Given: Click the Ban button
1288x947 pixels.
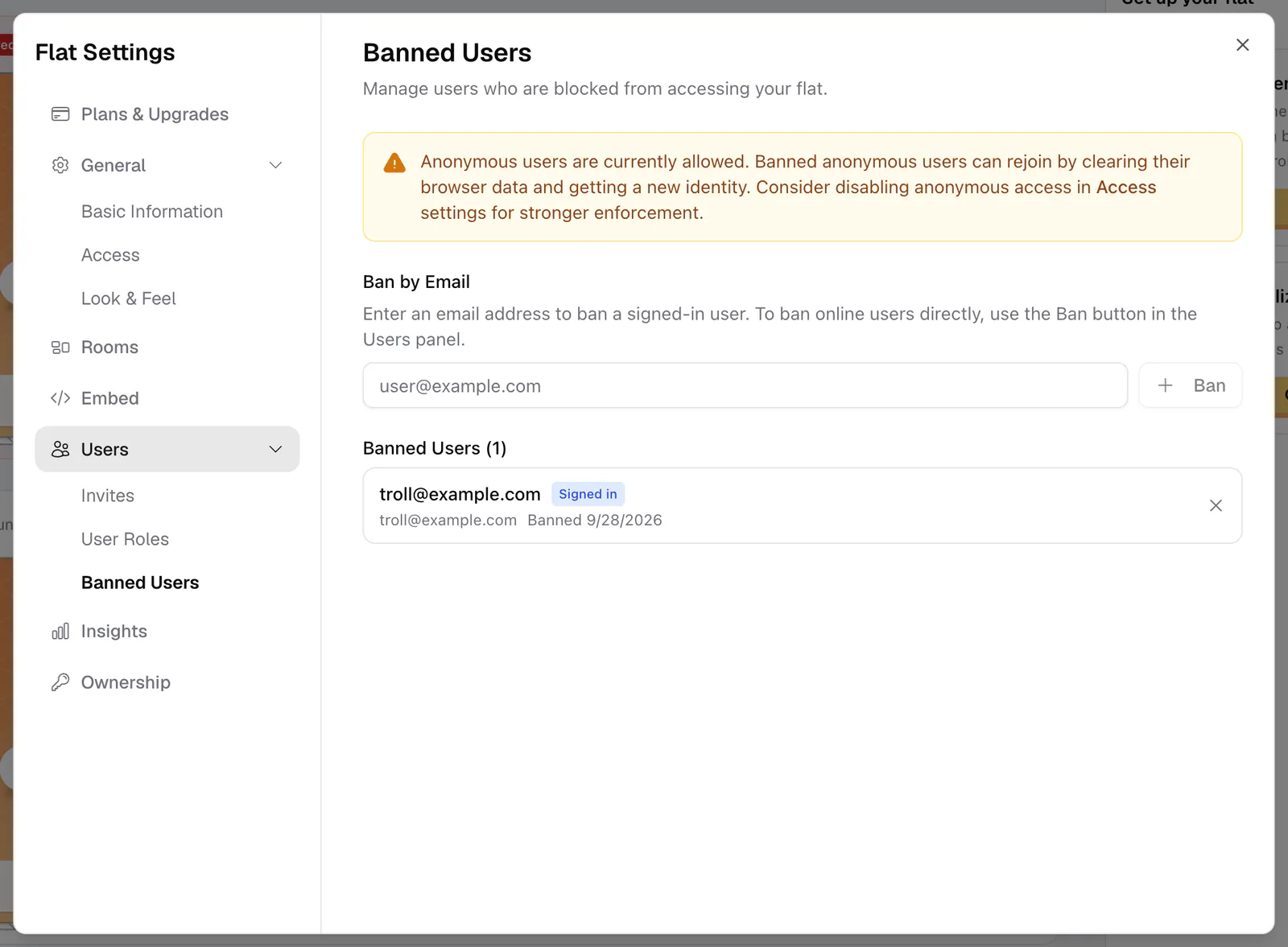Looking at the screenshot, I should tap(1191, 385).
